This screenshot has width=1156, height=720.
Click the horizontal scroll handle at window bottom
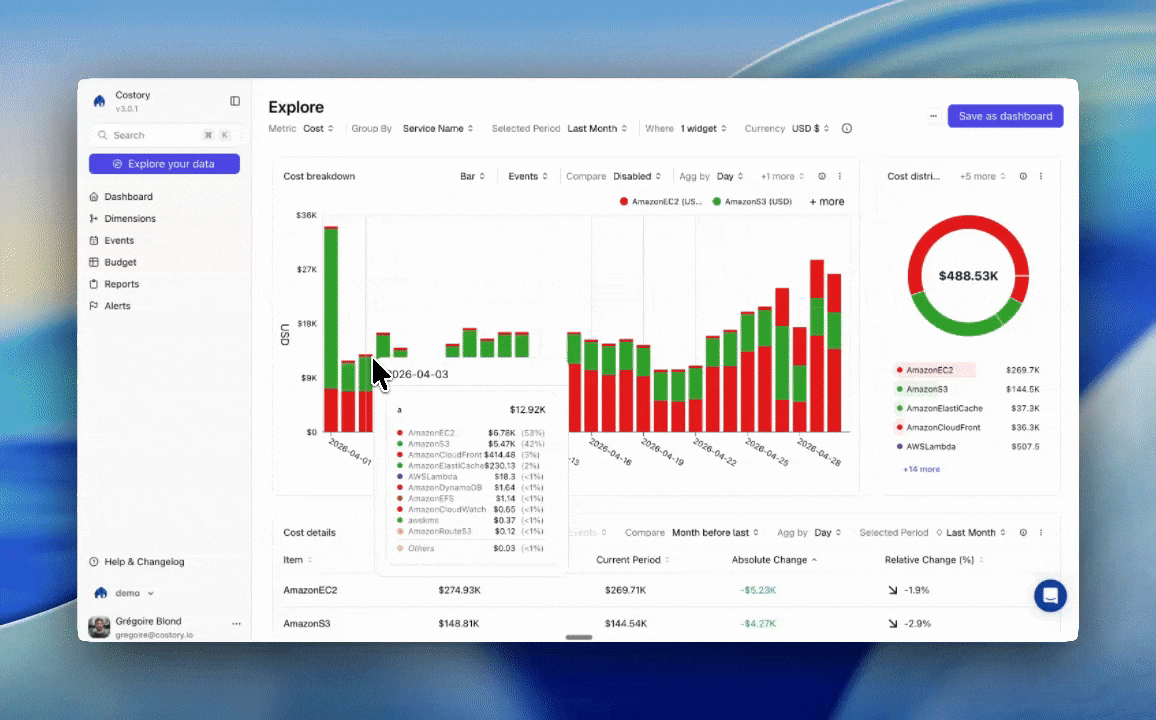(x=579, y=637)
